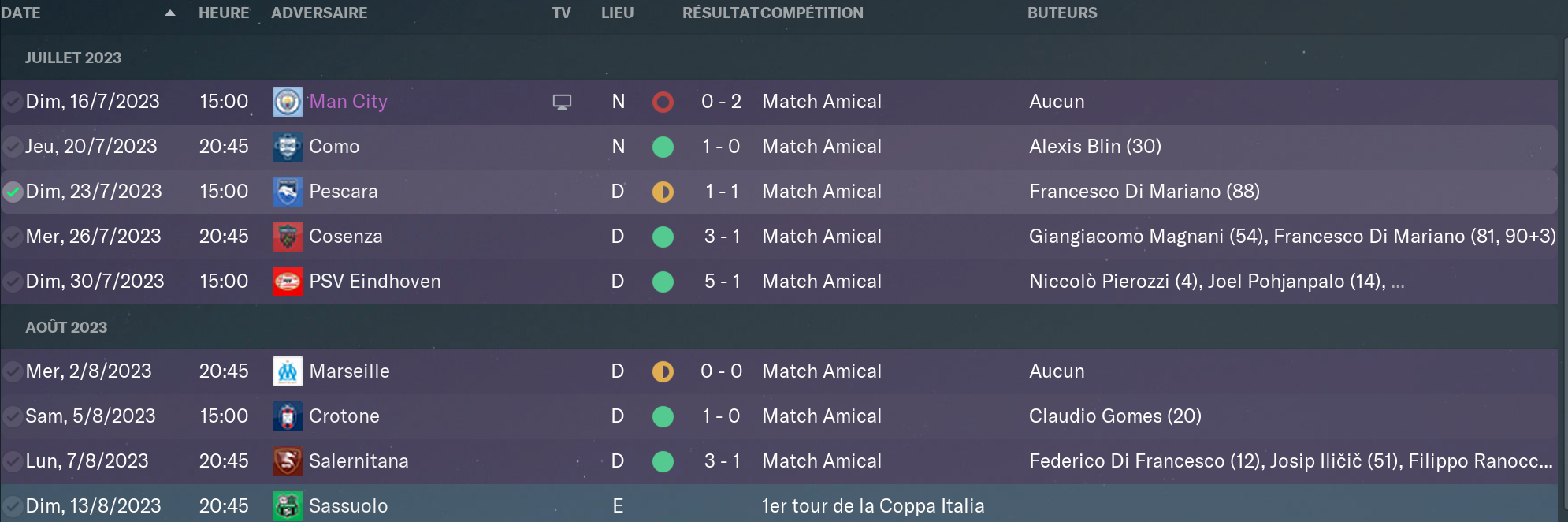Click the Salernitana club crest
This screenshot has height=522, width=1568.
point(287,461)
